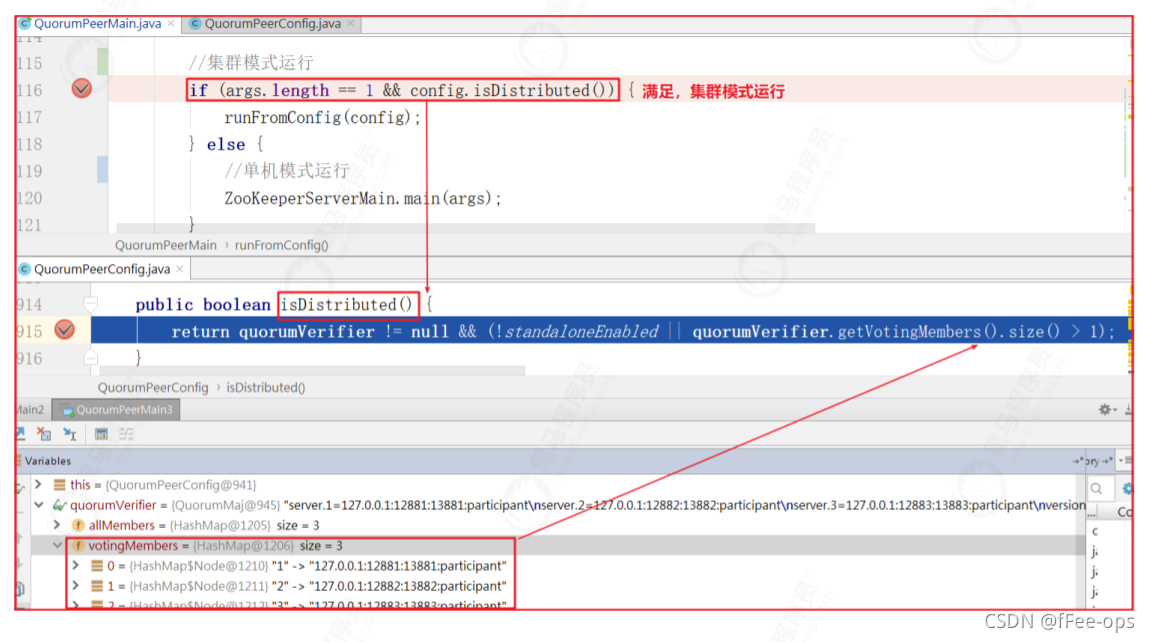Screen dimensions: 1150x642
Task: Expand the 'this' variable node
Action: (39, 484)
